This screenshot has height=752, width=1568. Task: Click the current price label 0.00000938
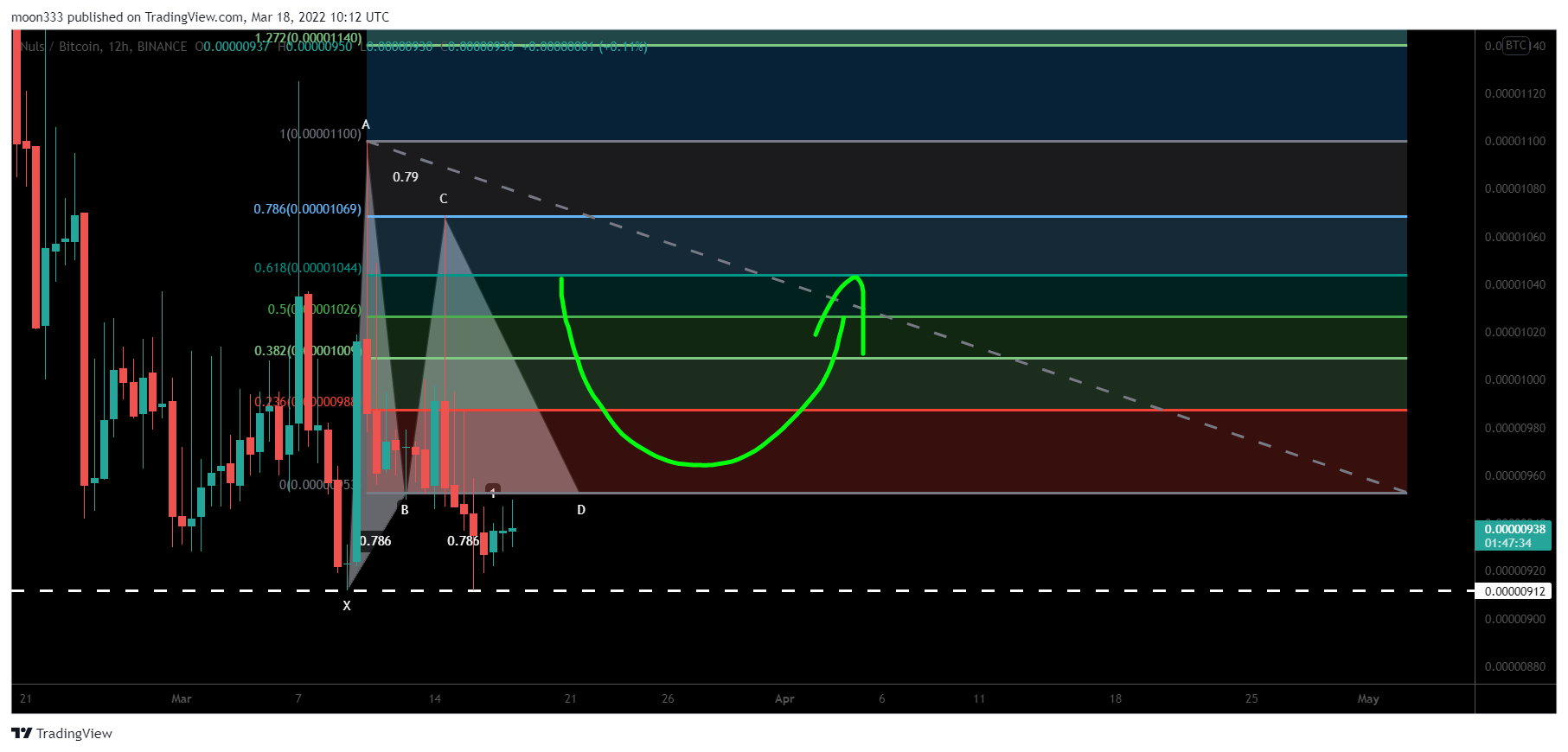pos(1514,529)
